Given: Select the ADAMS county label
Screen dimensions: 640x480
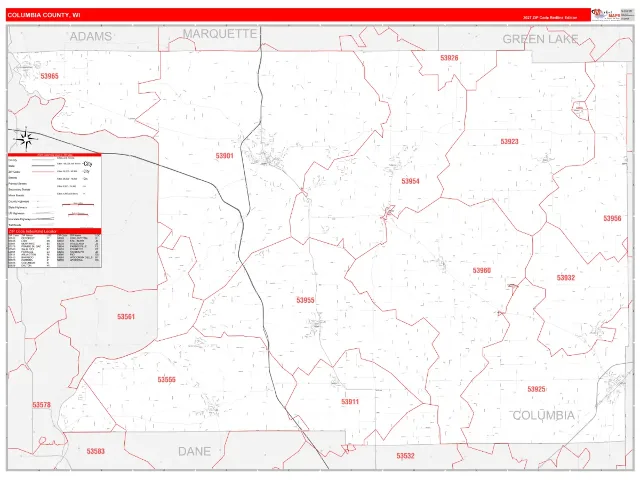Looking at the screenshot, I should point(91,36).
